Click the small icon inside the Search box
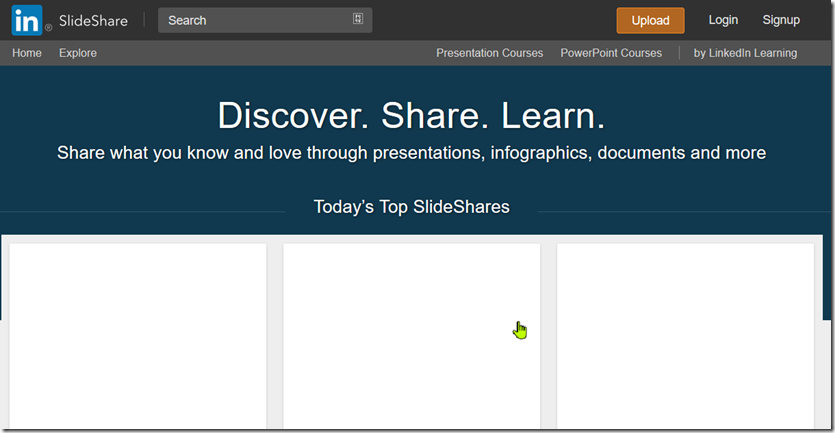The height and width of the screenshot is (433, 835). (x=358, y=19)
